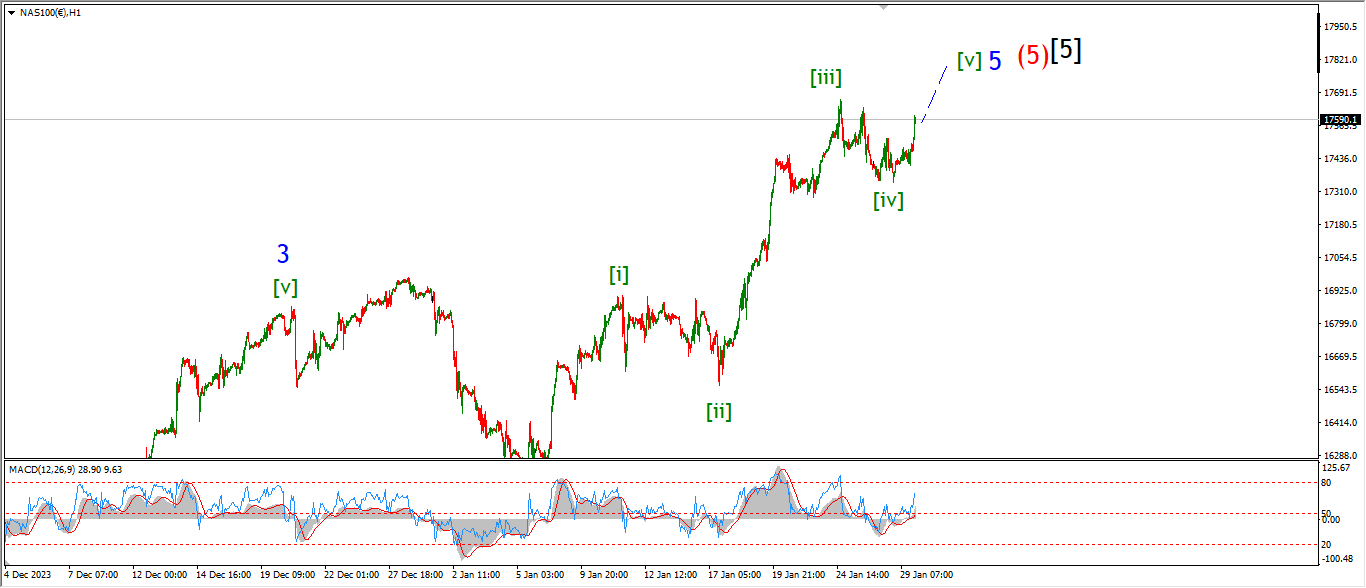Click the 17951.0 price scale value

point(1338,27)
